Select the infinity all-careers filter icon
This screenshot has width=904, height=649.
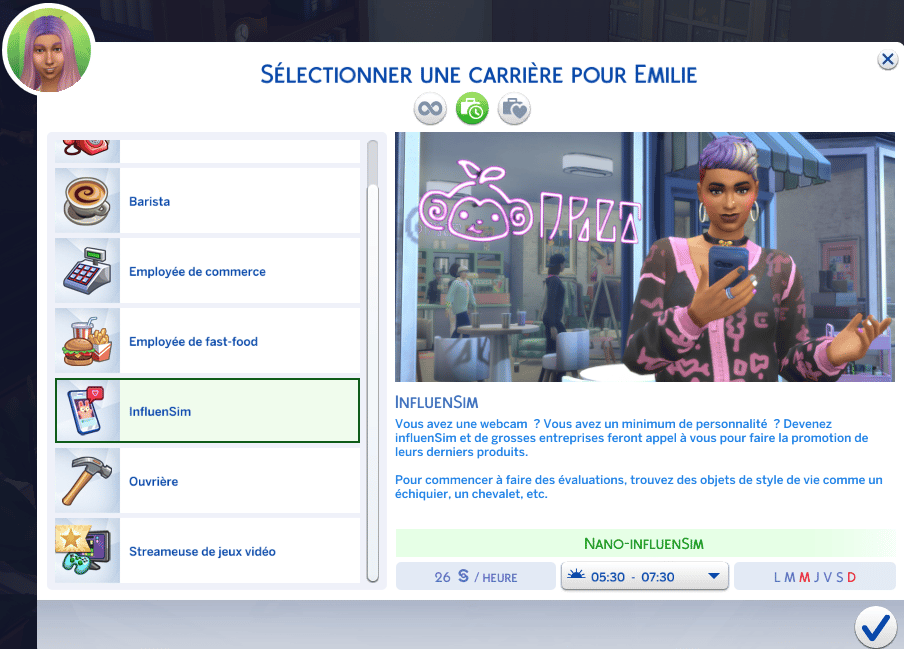[430, 108]
